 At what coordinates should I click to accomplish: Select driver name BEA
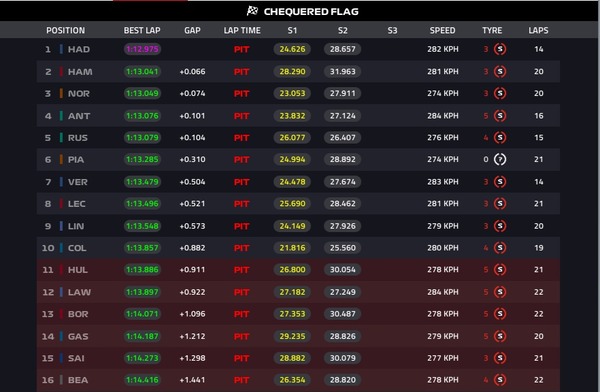[x=78, y=380]
